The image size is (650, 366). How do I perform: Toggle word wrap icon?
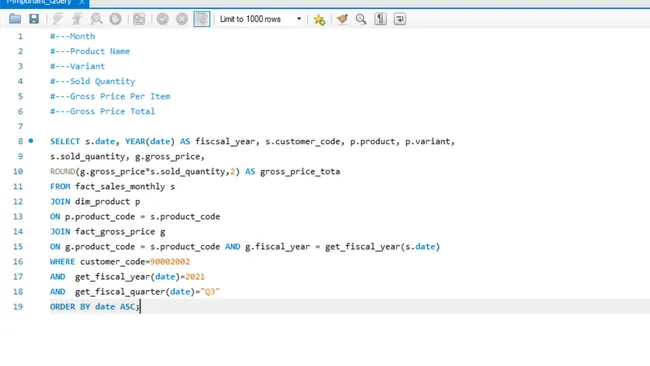(400, 19)
